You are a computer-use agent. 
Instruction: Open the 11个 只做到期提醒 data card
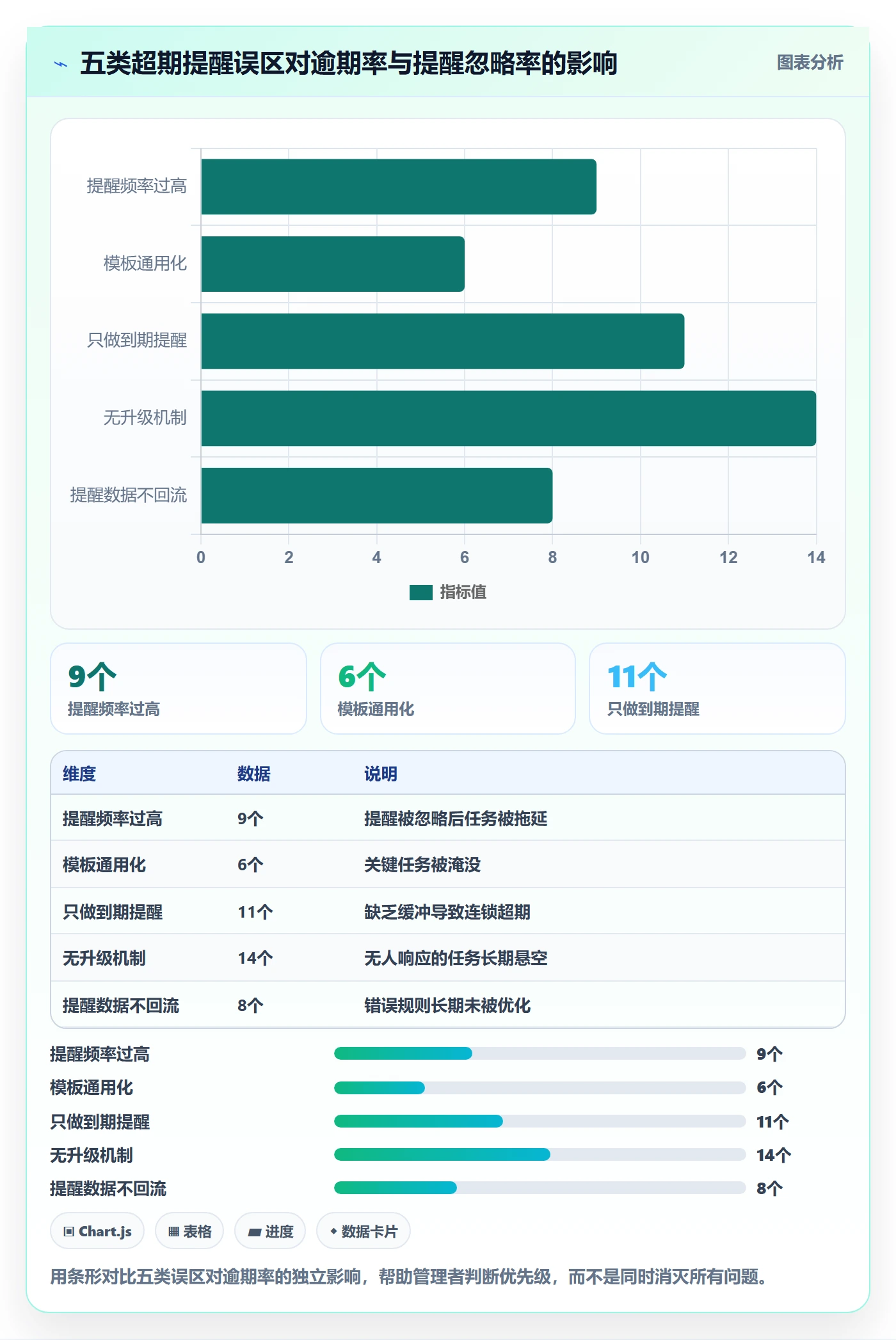[717, 689]
